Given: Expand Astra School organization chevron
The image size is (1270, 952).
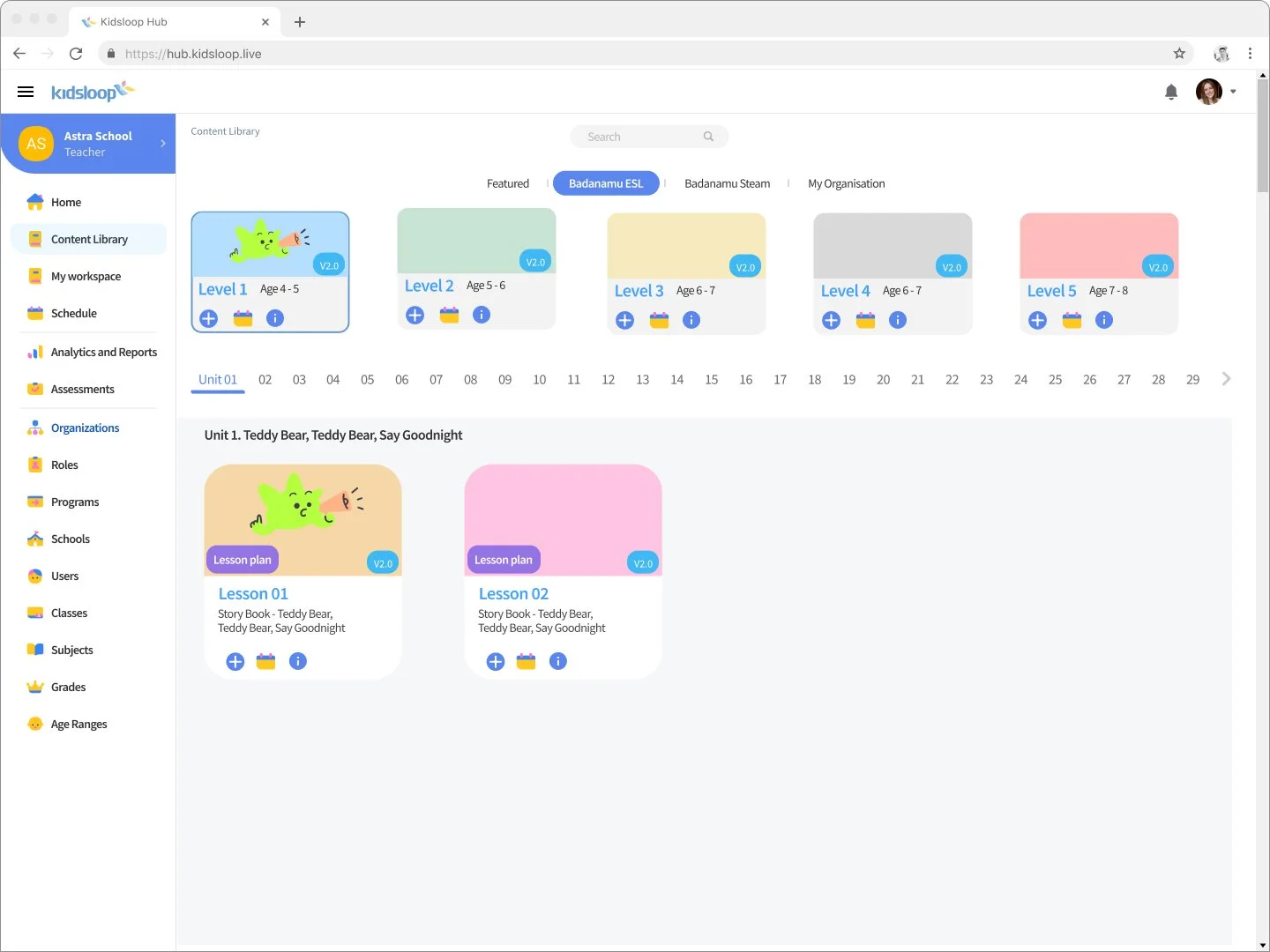Looking at the screenshot, I should [x=163, y=143].
